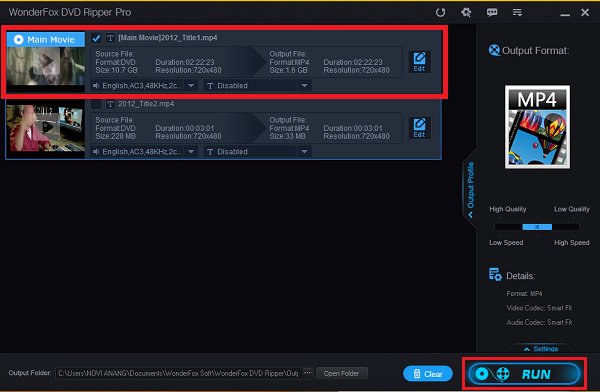This screenshot has height=392, width=600.
Task: Click the 'Audio Codec: Smart Fit' detail
Action: [x=539, y=322]
